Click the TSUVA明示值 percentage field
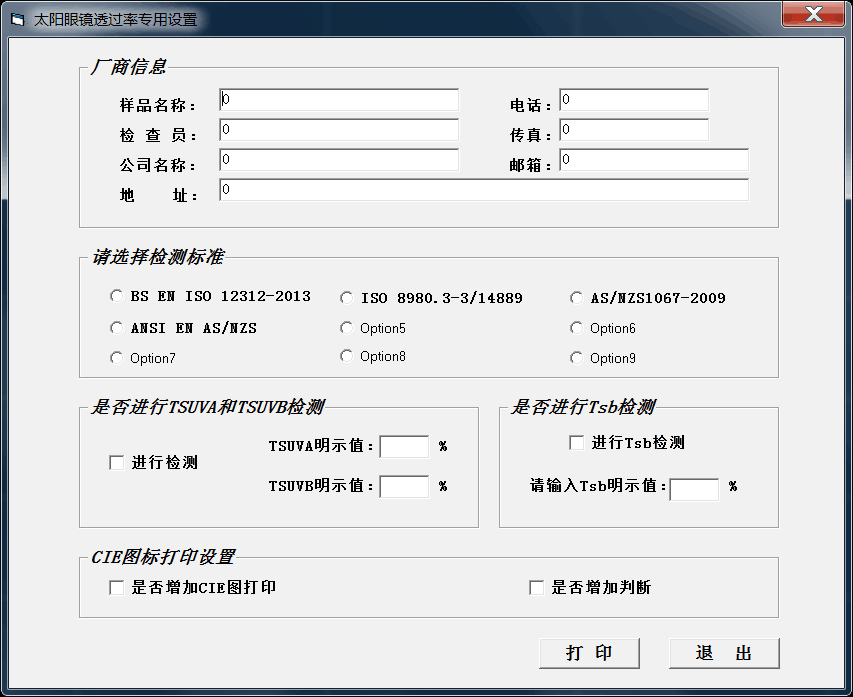This screenshot has height=697, width=853. [404, 447]
